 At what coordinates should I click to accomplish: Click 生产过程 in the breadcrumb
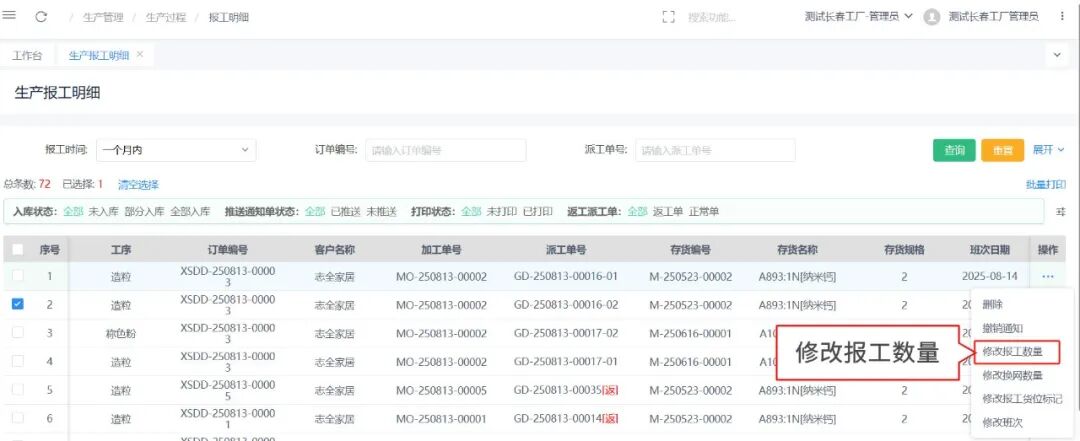pyautogui.click(x=166, y=17)
